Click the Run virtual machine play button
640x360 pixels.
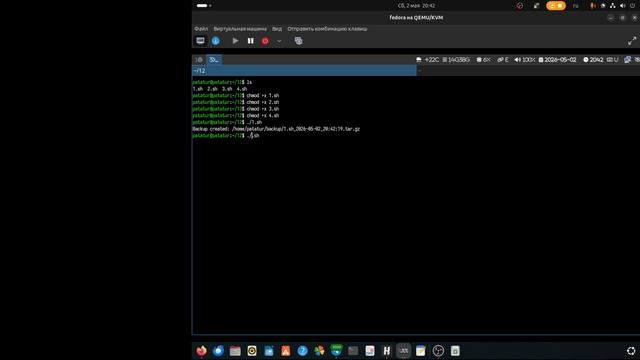click(235, 41)
